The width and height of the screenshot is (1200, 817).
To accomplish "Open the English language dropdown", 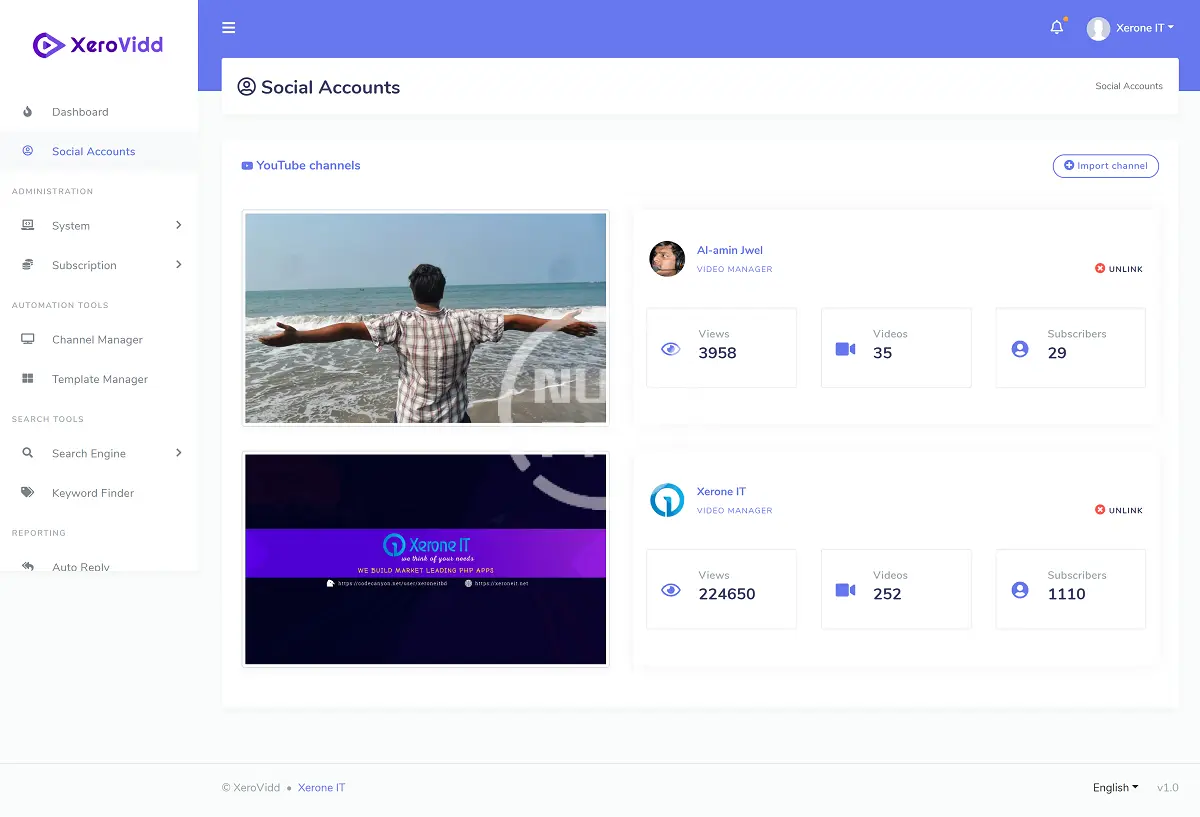I will 1115,788.
